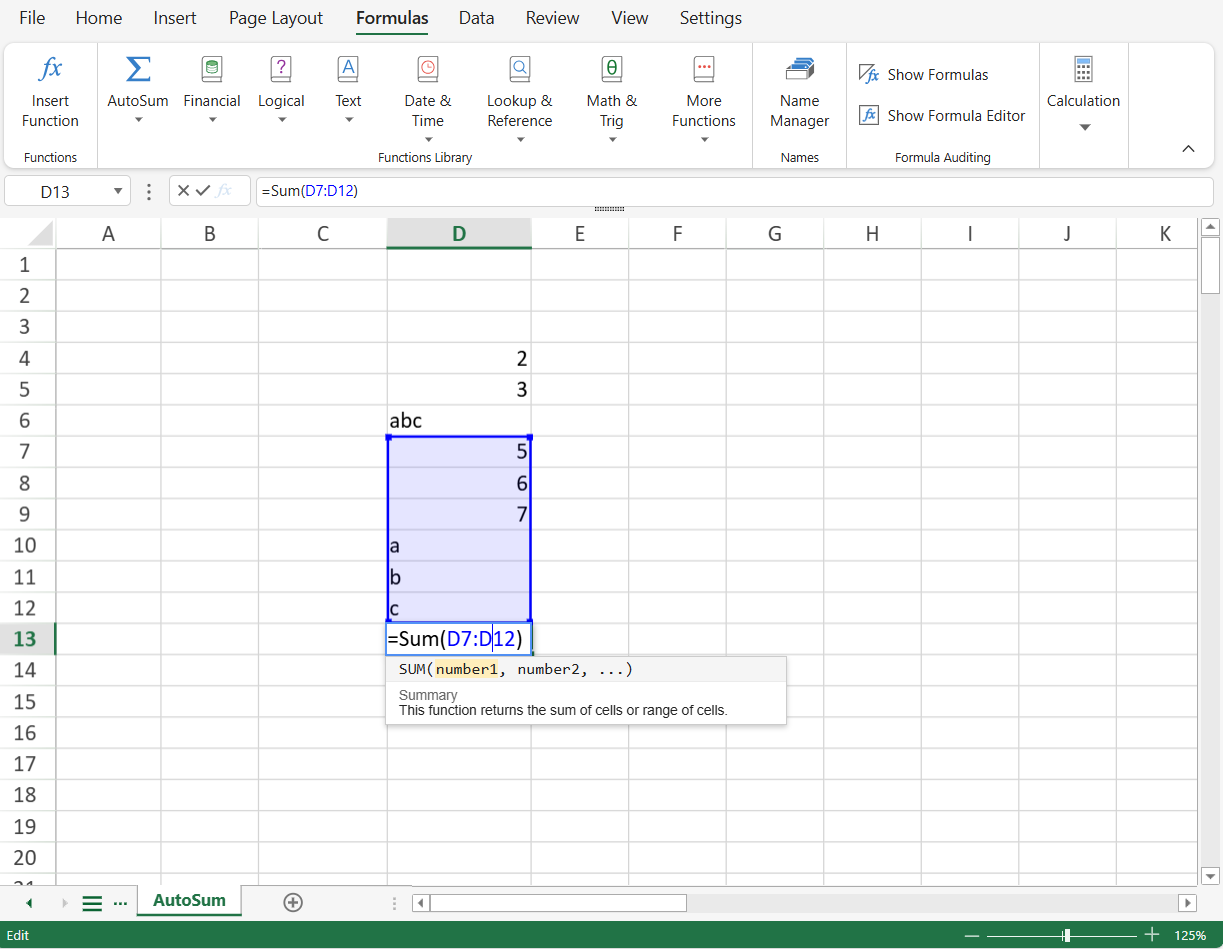Open the Page Layout tab
Screen dimensions: 1223x949
(x=276, y=18)
